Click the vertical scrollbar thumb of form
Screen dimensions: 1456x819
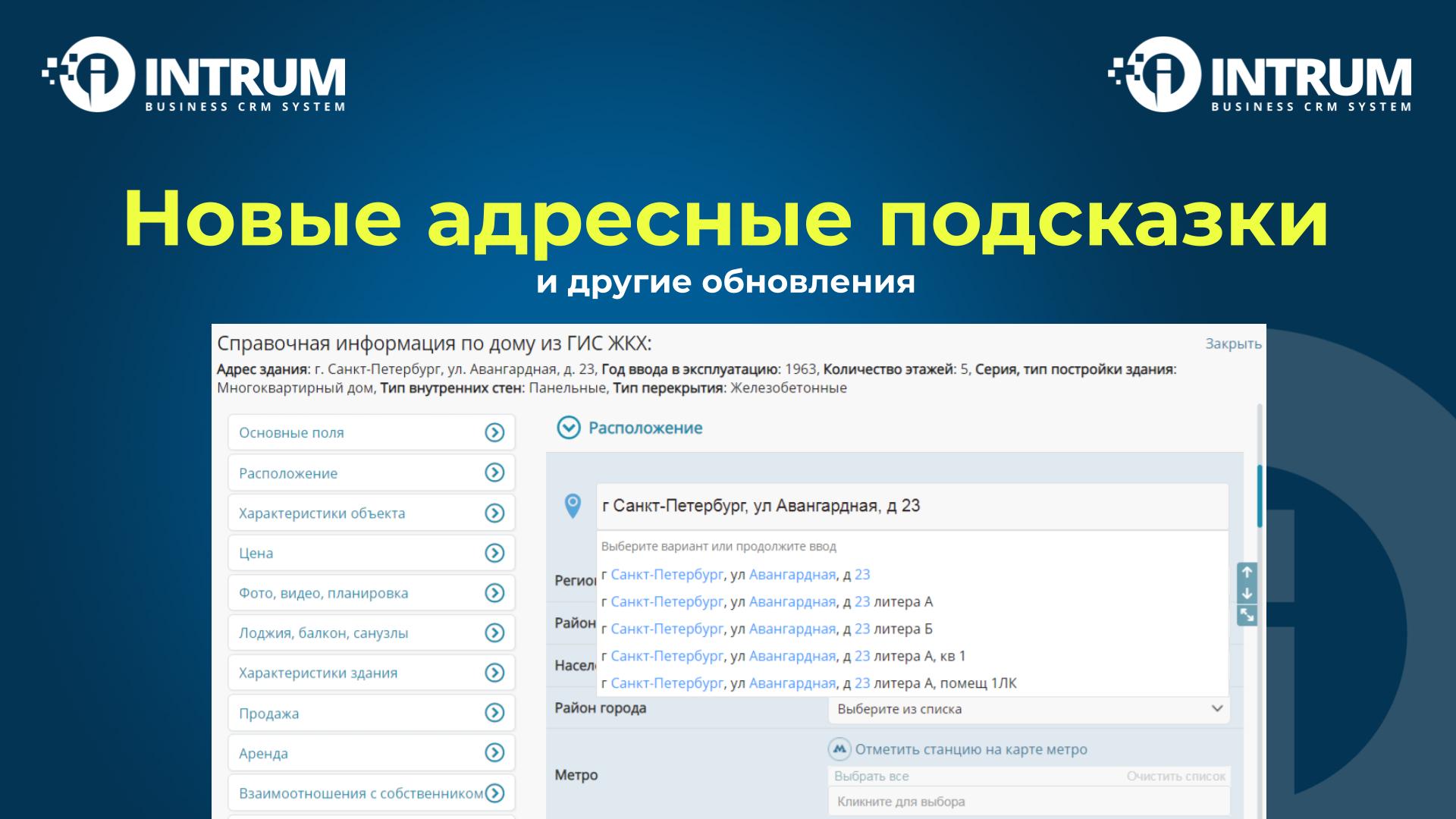pyautogui.click(x=1260, y=497)
